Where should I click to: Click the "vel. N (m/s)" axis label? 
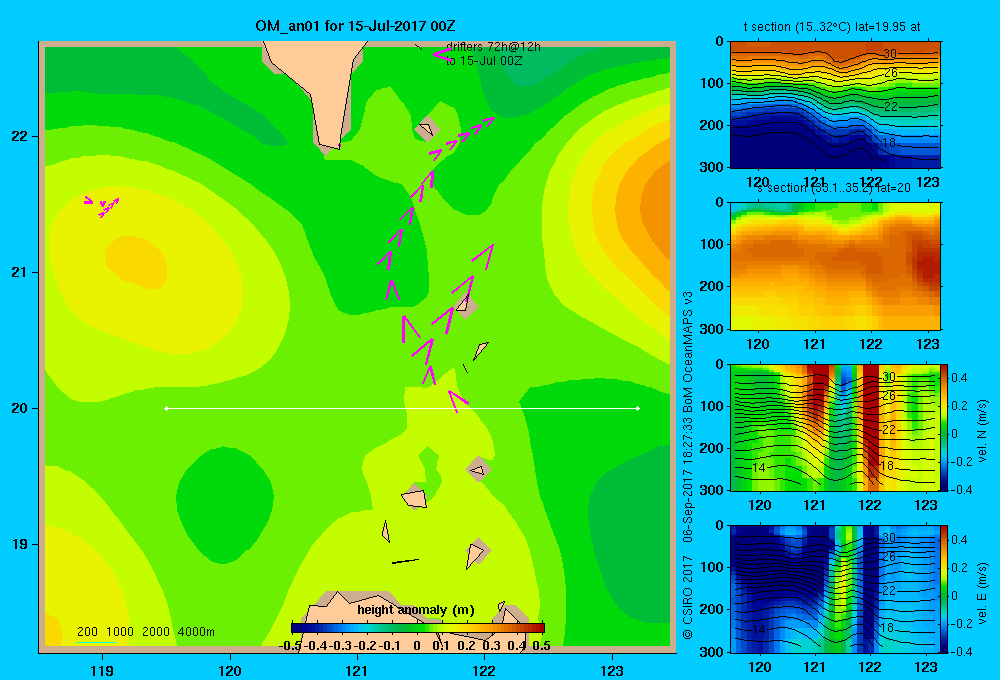tap(982, 431)
